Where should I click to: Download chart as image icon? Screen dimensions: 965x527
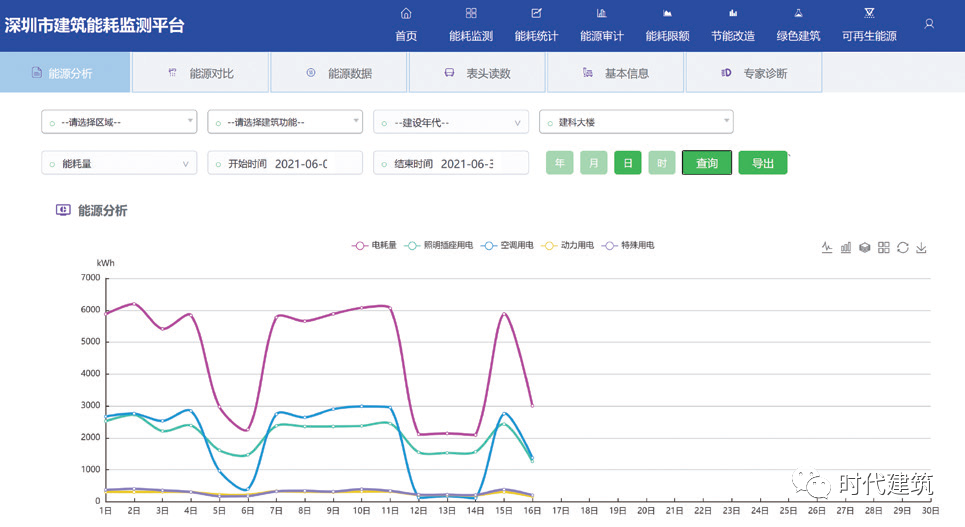coord(921,248)
